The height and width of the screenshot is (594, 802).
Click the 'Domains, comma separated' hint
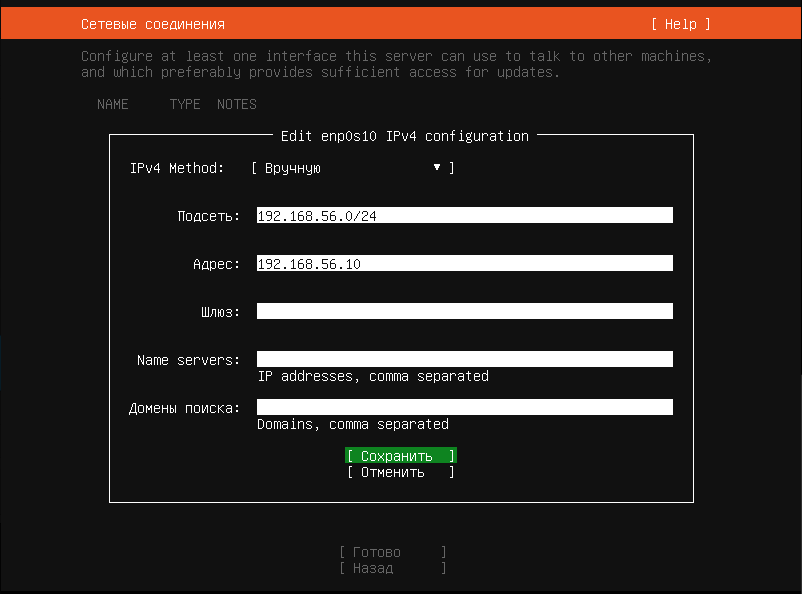[x=353, y=424]
